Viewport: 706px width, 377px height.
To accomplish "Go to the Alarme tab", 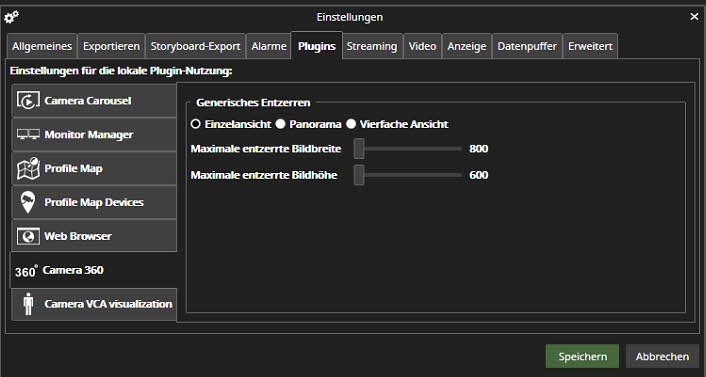I will 269,46.
